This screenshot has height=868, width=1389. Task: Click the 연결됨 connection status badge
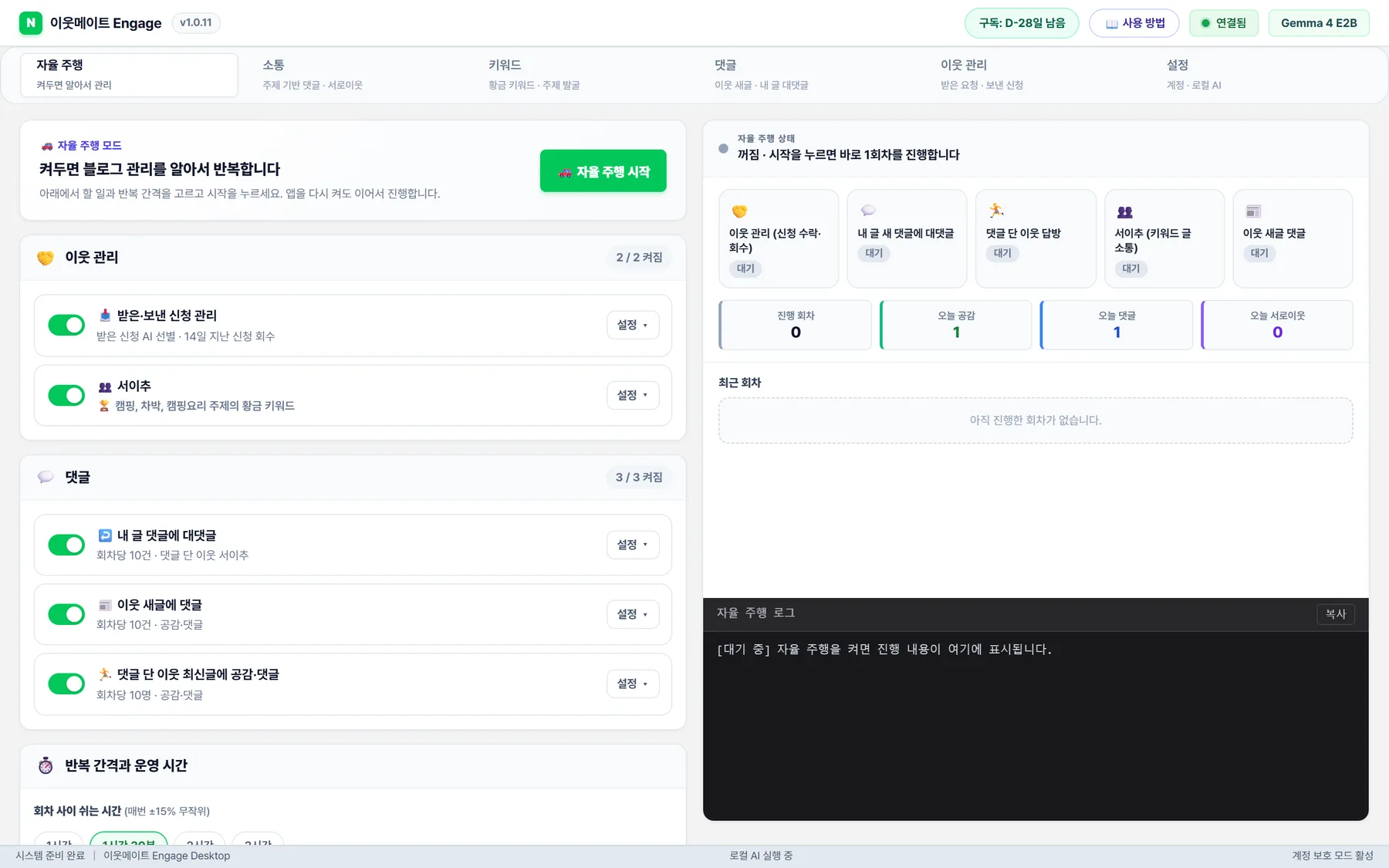pos(1224,23)
